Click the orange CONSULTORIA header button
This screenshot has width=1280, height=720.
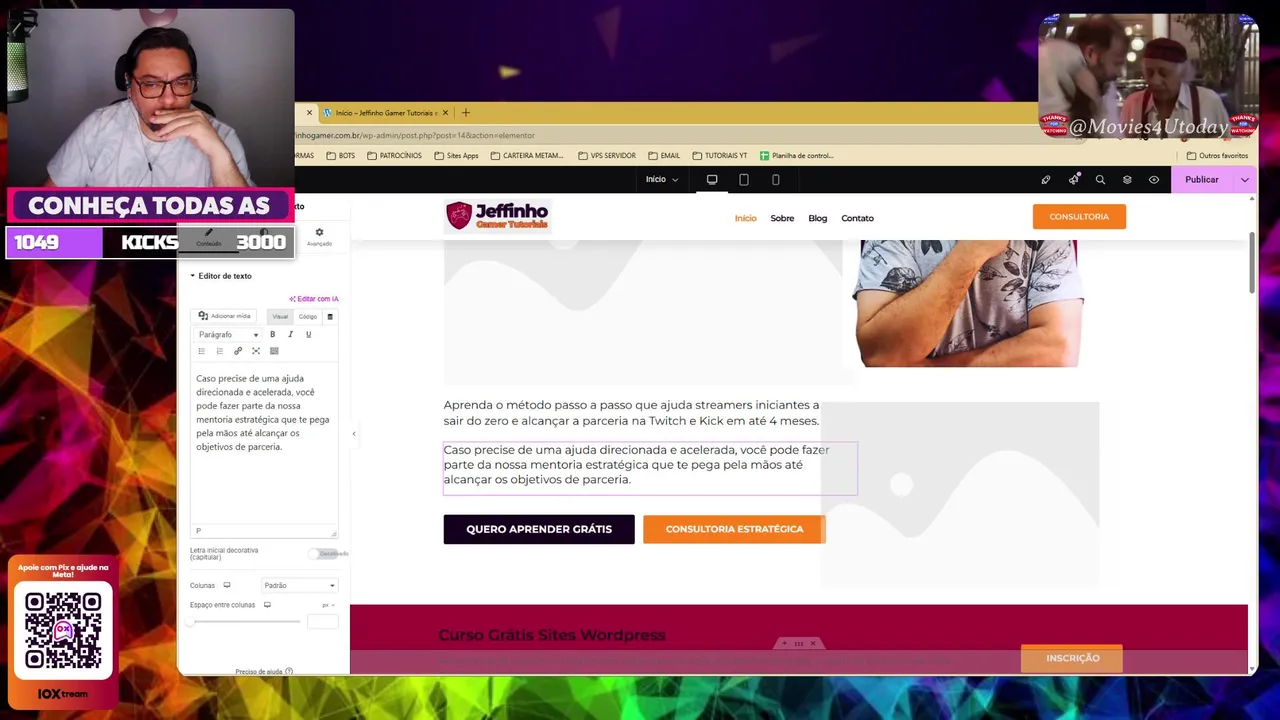click(x=1079, y=217)
